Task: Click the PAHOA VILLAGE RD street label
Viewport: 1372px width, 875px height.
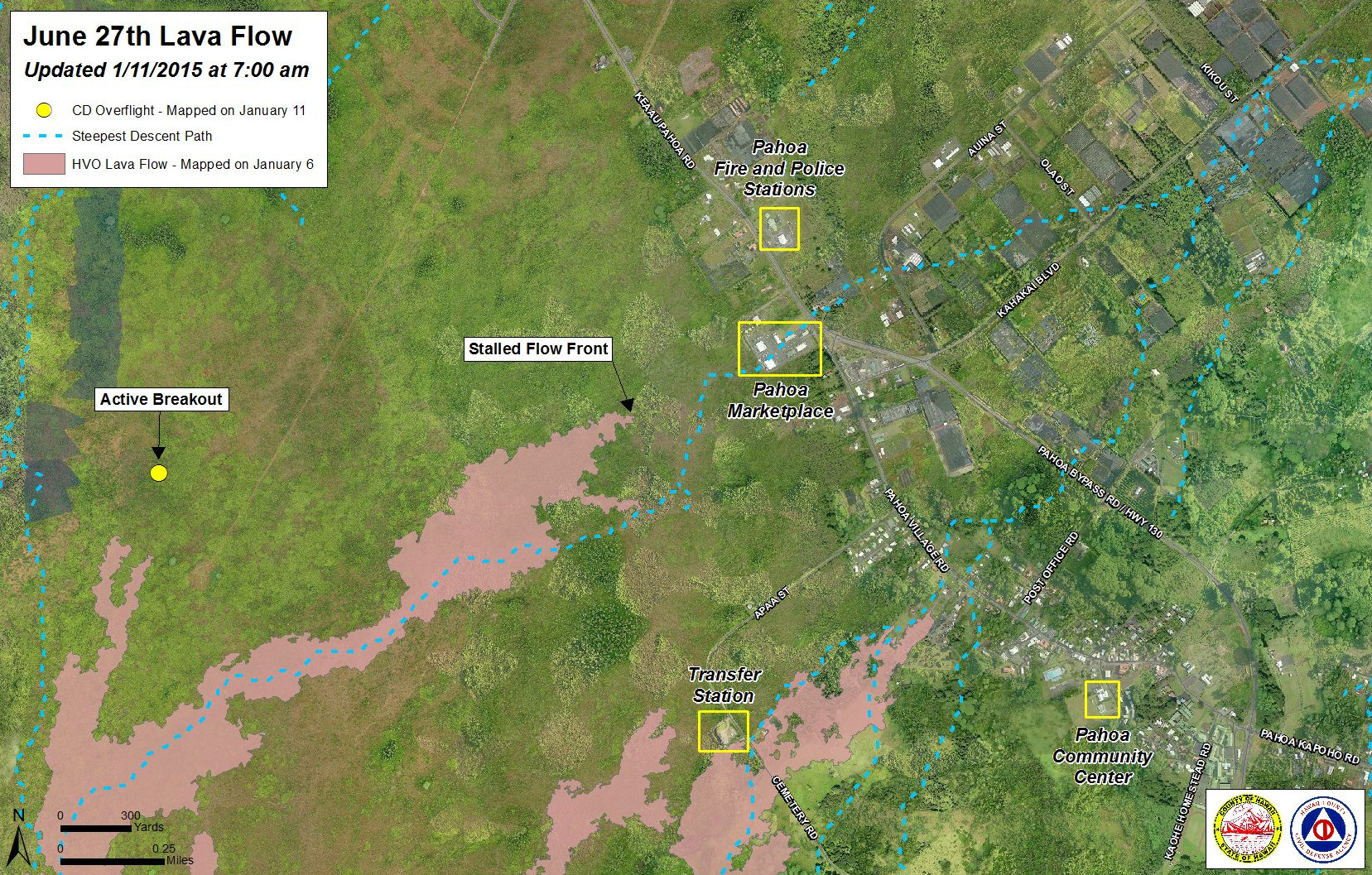Action: click(x=916, y=530)
